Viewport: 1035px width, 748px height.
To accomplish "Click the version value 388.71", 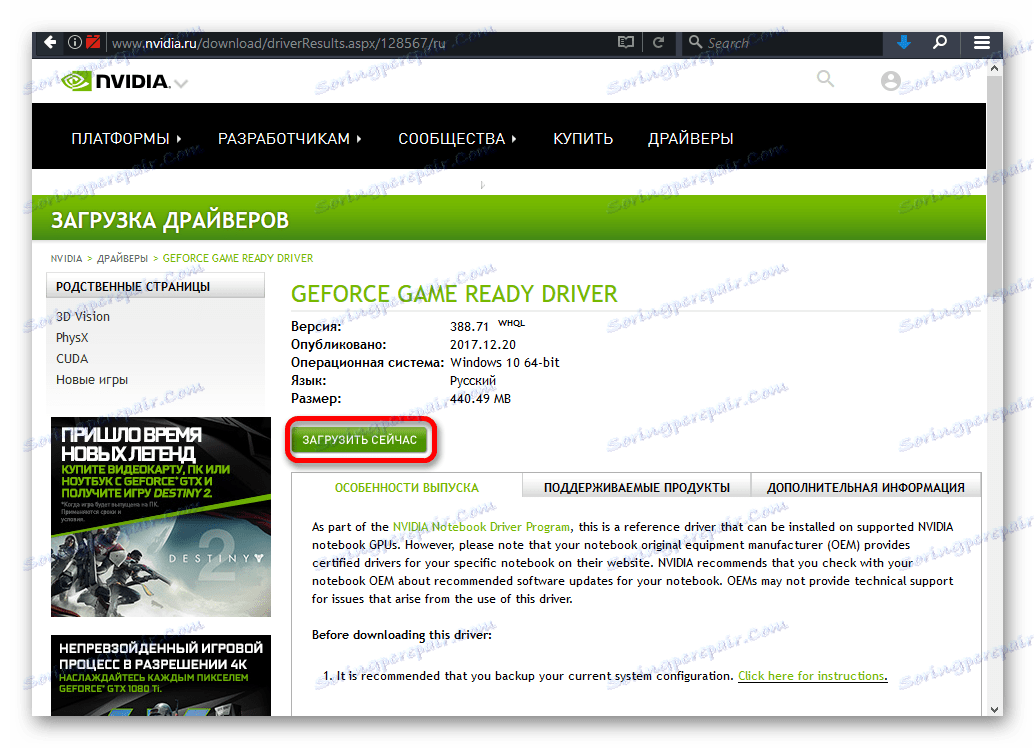I will coord(469,326).
